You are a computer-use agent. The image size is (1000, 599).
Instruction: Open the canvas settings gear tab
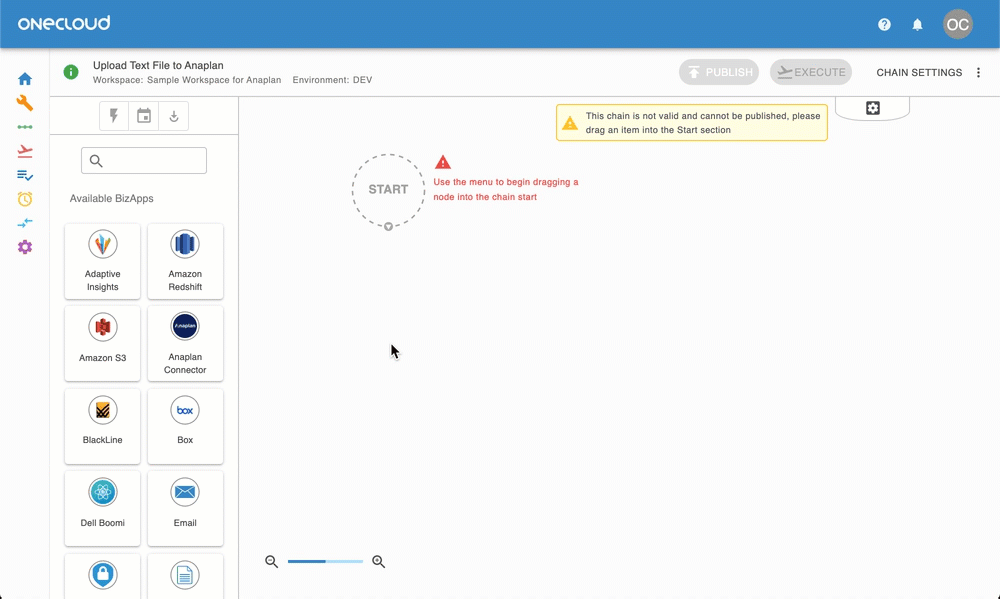point(872,108)
